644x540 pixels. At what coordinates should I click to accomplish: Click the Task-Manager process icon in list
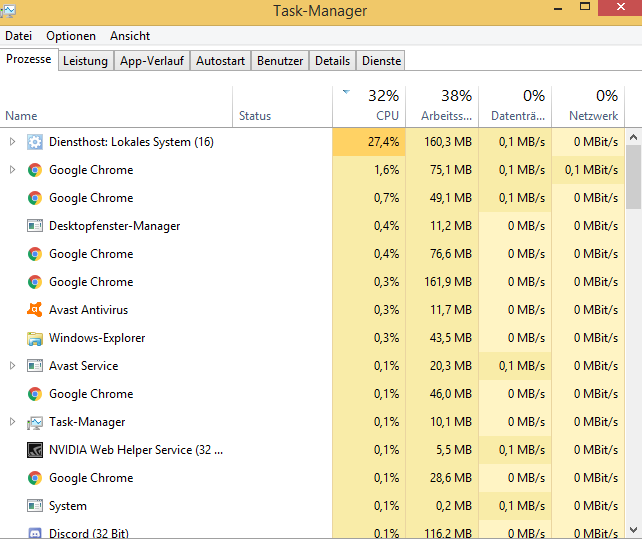[35, 423]
